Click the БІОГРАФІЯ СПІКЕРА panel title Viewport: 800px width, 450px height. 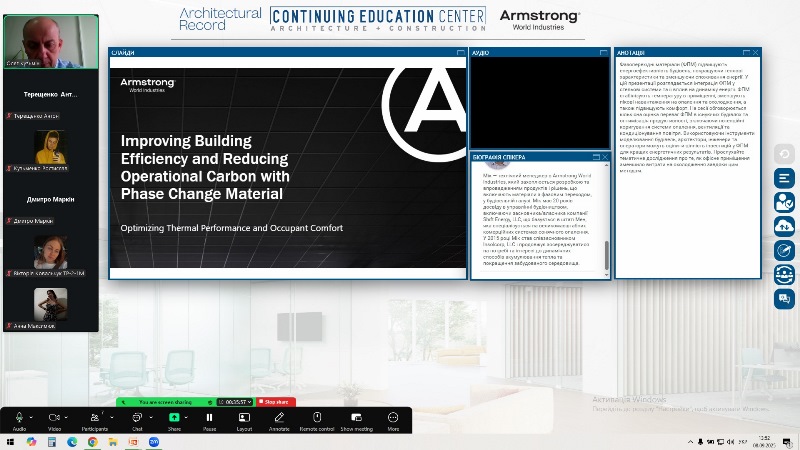pyautogui.click(x=498, y=157)
